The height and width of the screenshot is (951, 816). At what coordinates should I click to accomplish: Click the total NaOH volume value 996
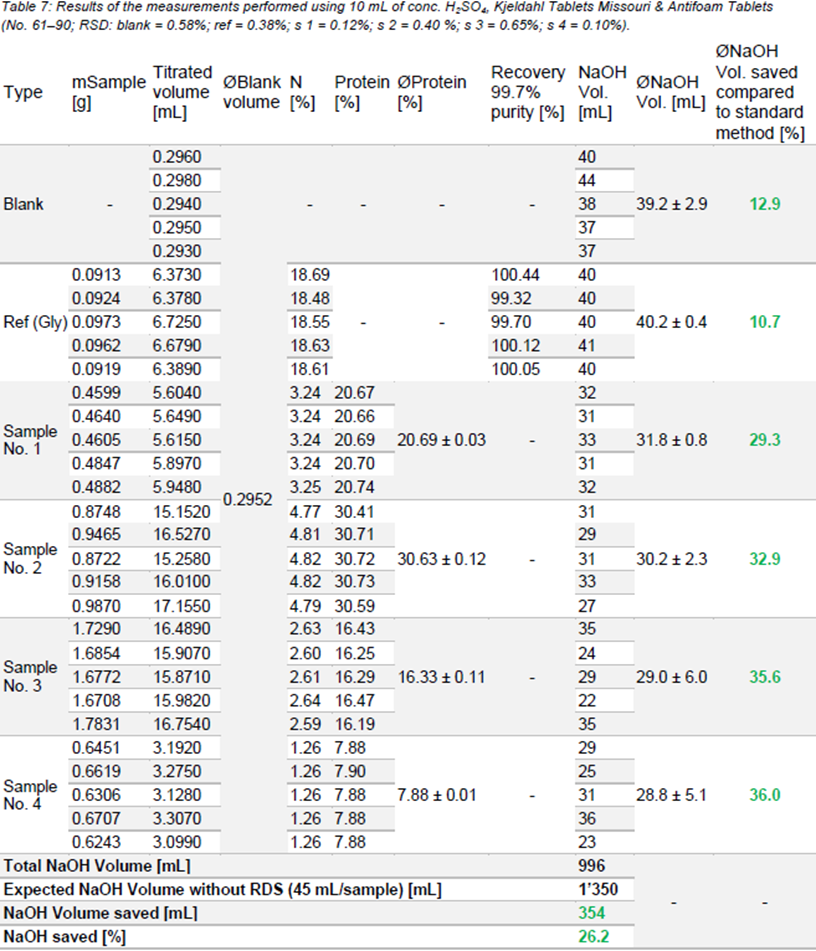(x=593, y=866)
